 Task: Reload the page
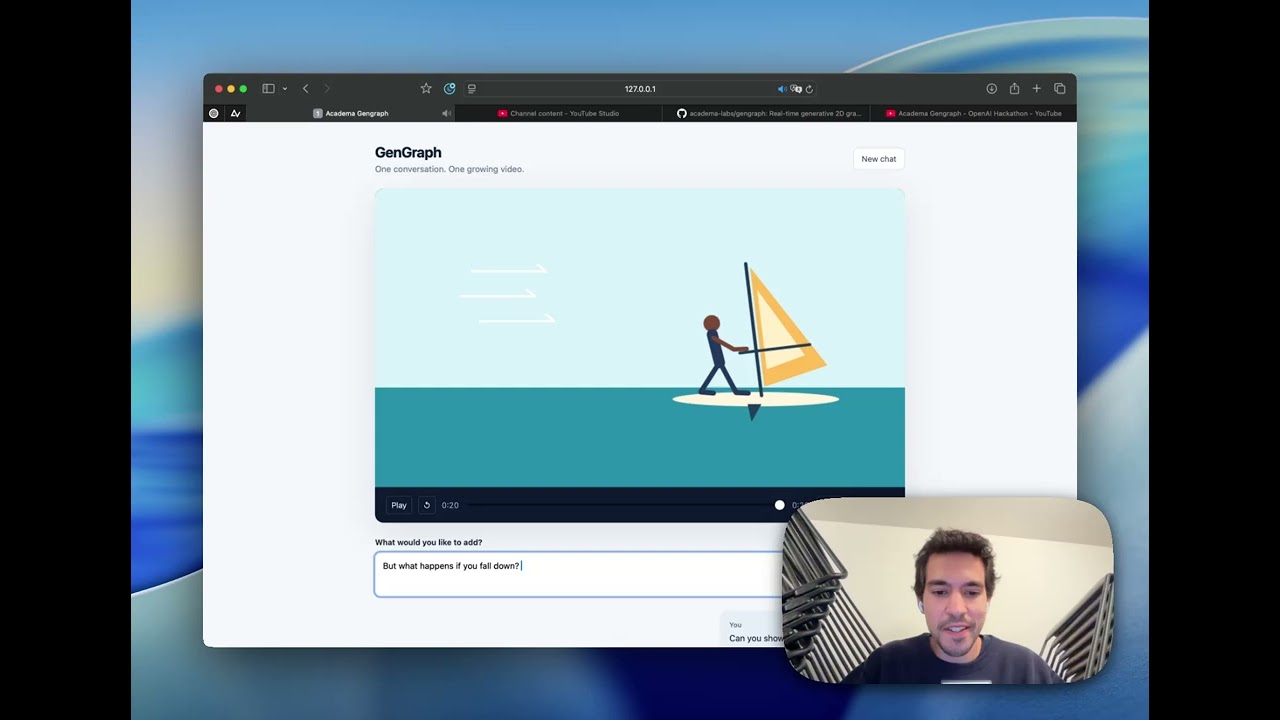pyautogui.click(x=809, y=89)
